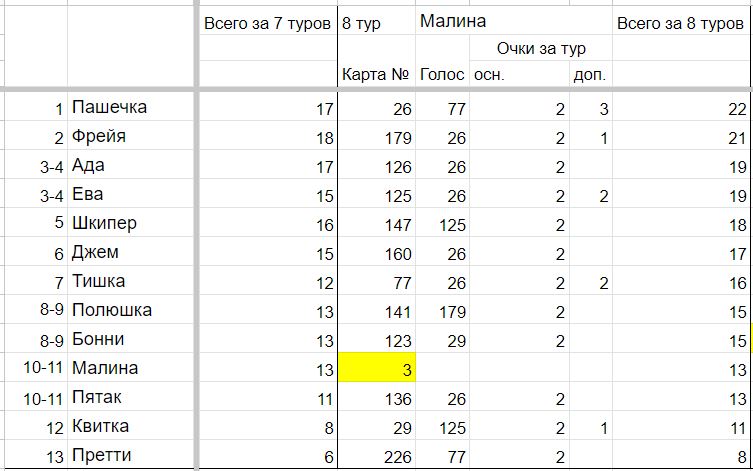
Task: Click the 'Всего за 7 туров' header cell
Action: (x=267, y=21)
